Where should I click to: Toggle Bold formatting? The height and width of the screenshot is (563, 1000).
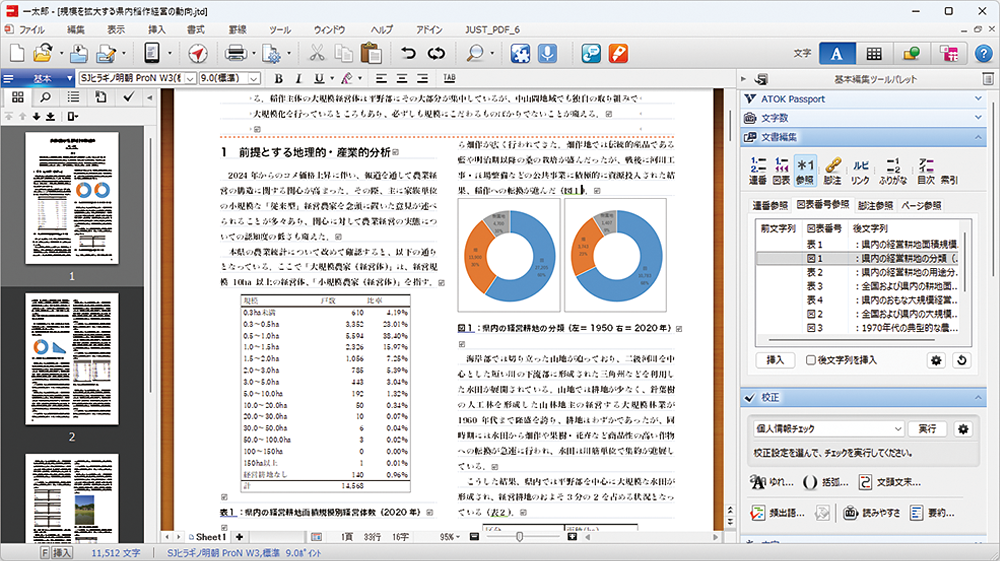click(278, 78)
